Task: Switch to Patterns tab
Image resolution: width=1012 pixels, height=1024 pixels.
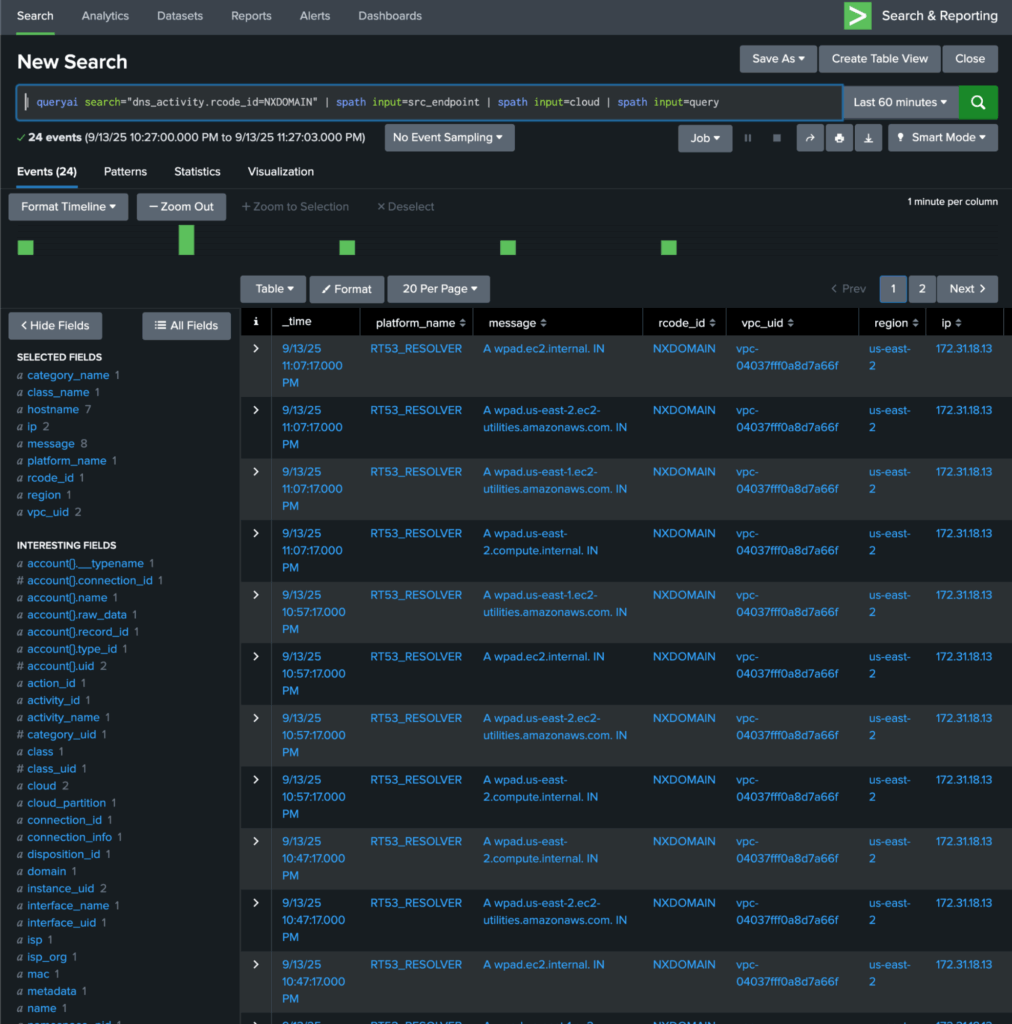Action: [125, 172]
